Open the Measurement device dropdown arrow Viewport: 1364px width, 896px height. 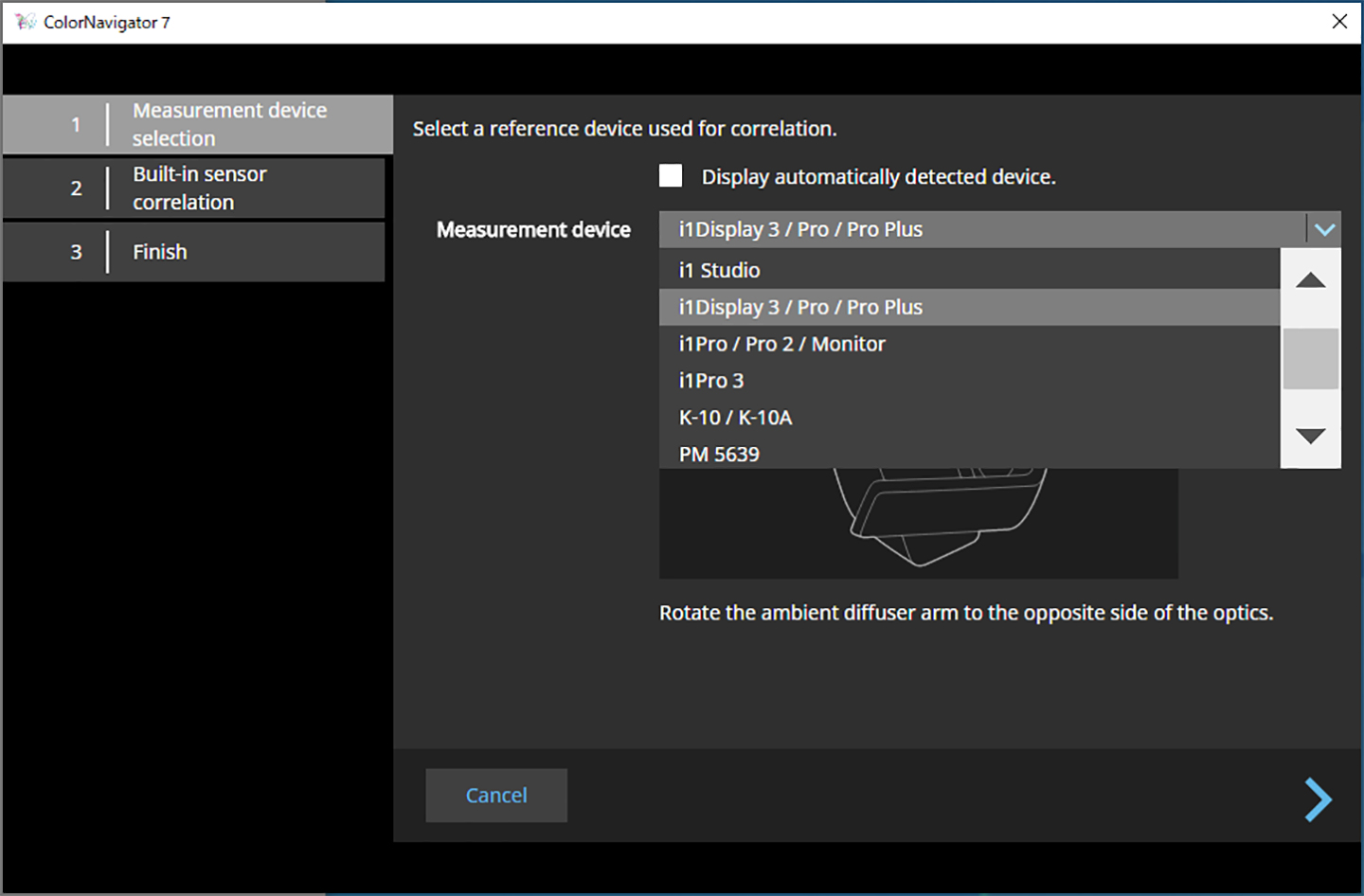coord(1324,229)
